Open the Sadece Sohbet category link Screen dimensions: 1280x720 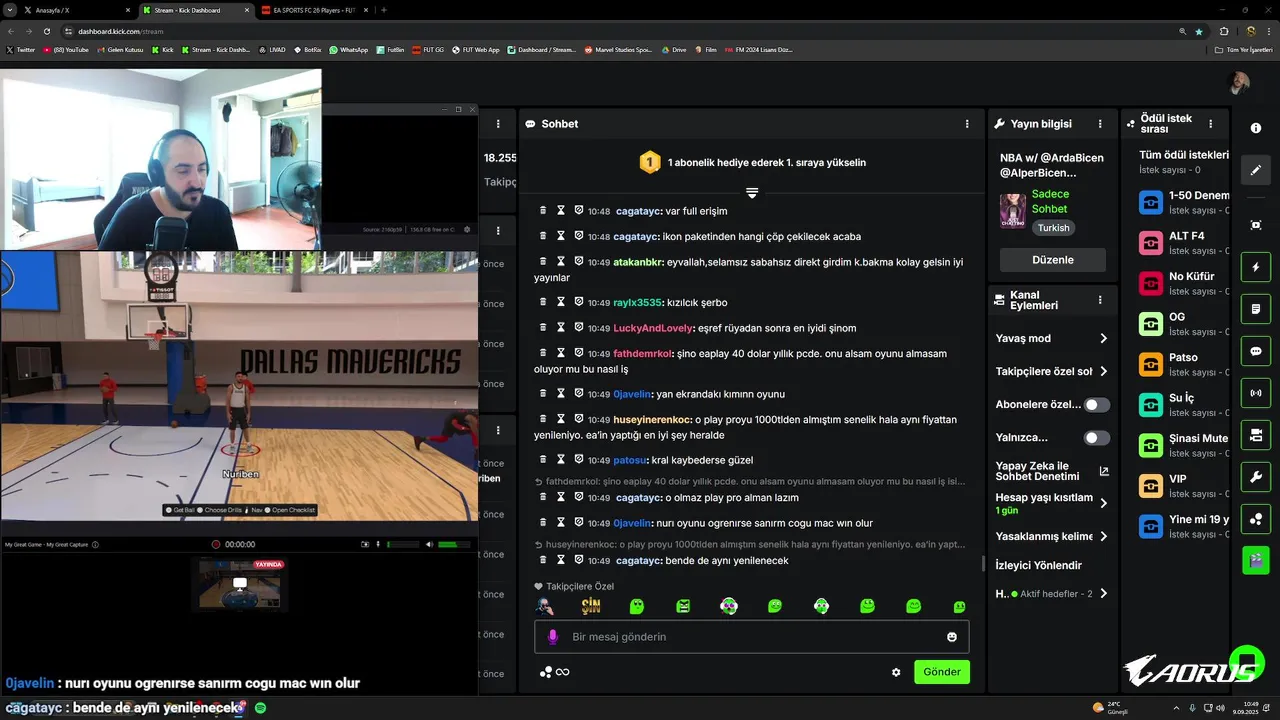pos(1050,201)
